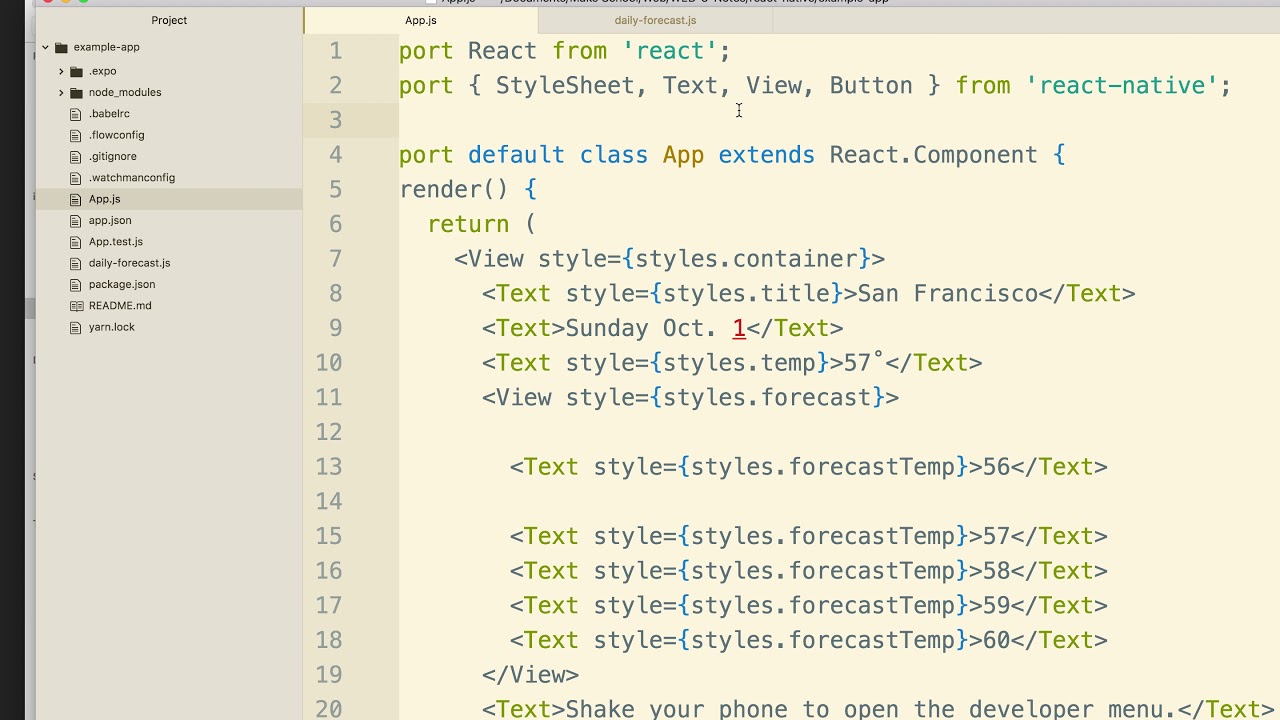1280x720 pixels.
Task: Click forecast value 60 on line 18
Action: pyautogui.click(x=996, y=640)
